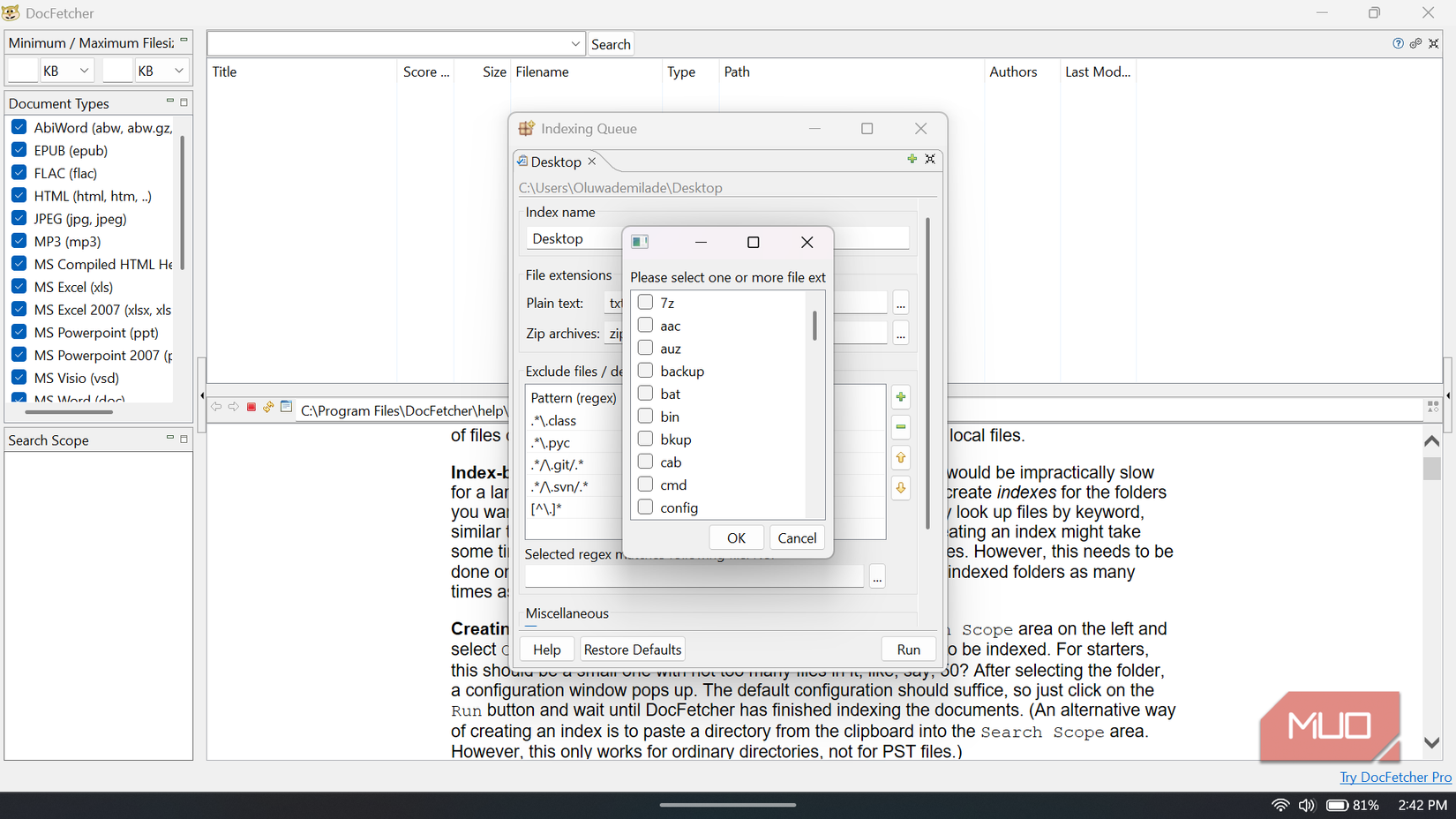
Task: Click the extension list vertical scrollbar thumb
Action: (814, 326)
